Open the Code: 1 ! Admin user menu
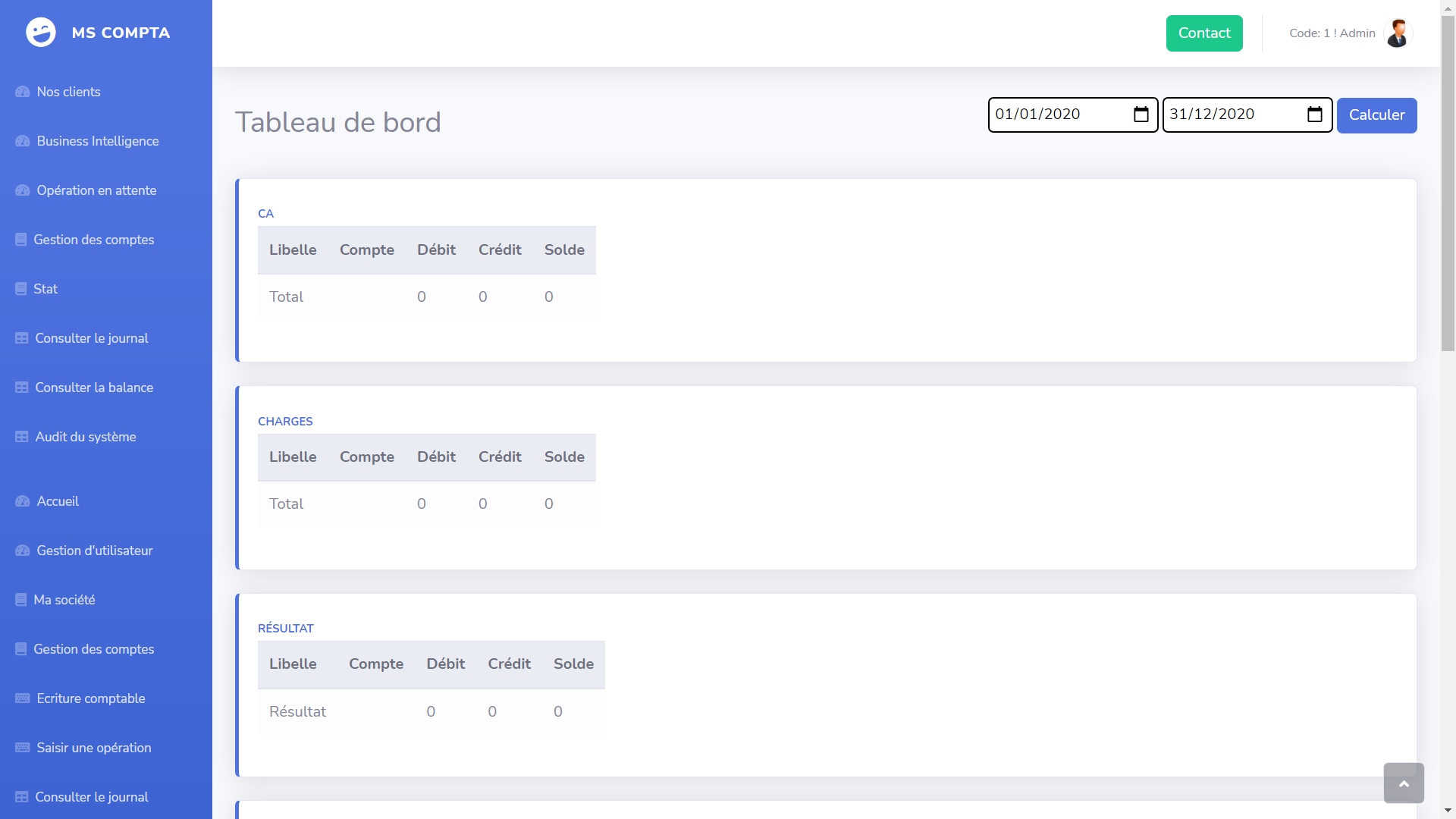The image size is (1456, 819). [1332, 33]
